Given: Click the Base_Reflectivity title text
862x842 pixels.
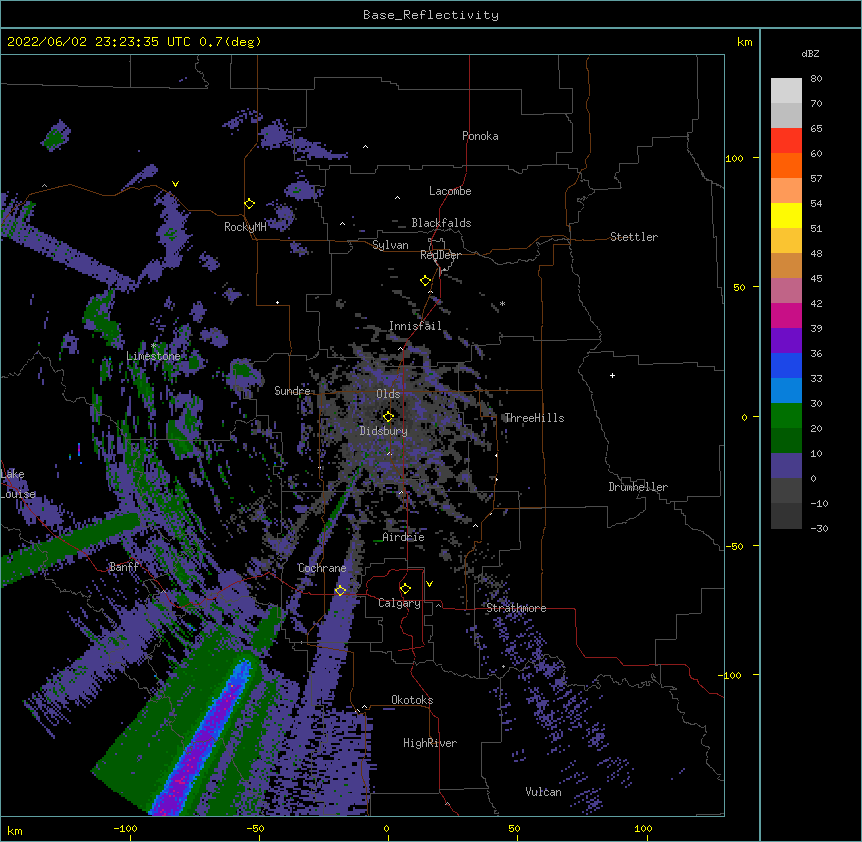Looking at the screenshot, I should pos(431,15).
